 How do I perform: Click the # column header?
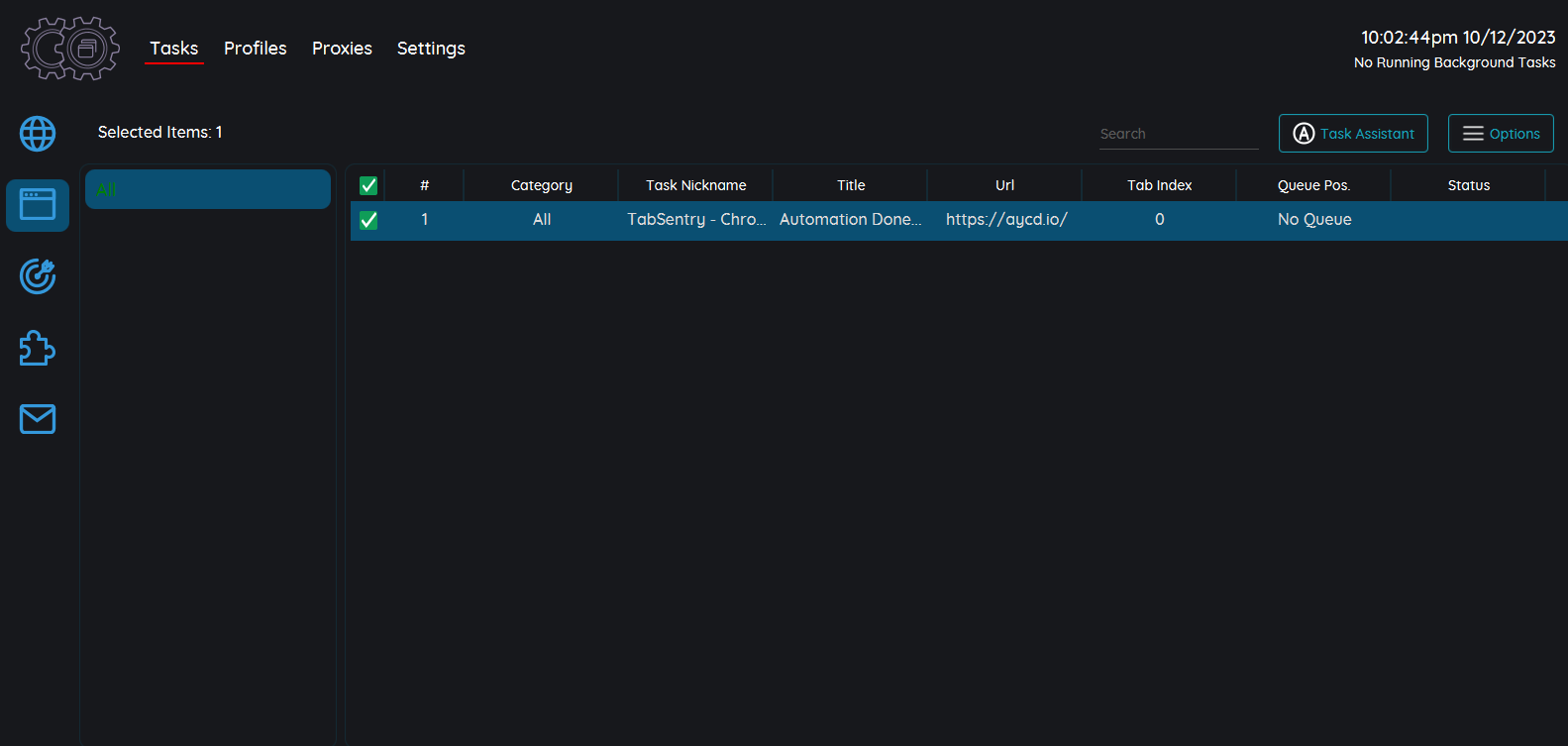tap(425, 185)
